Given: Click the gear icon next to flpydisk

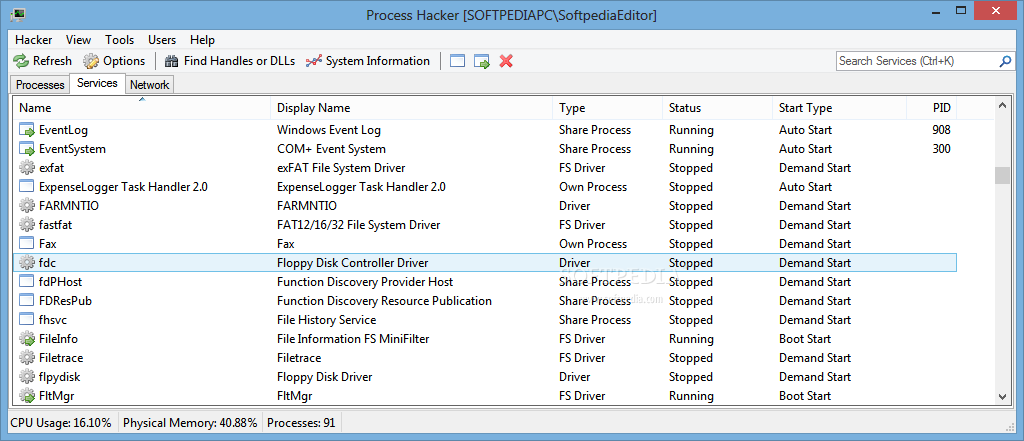Looking at the screenshot, I should tap(27, 377).
